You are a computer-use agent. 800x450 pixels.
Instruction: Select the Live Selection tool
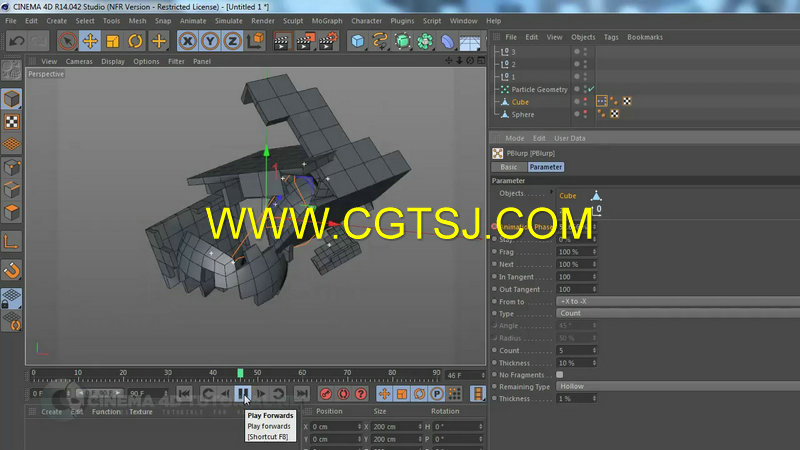point(67,41)
